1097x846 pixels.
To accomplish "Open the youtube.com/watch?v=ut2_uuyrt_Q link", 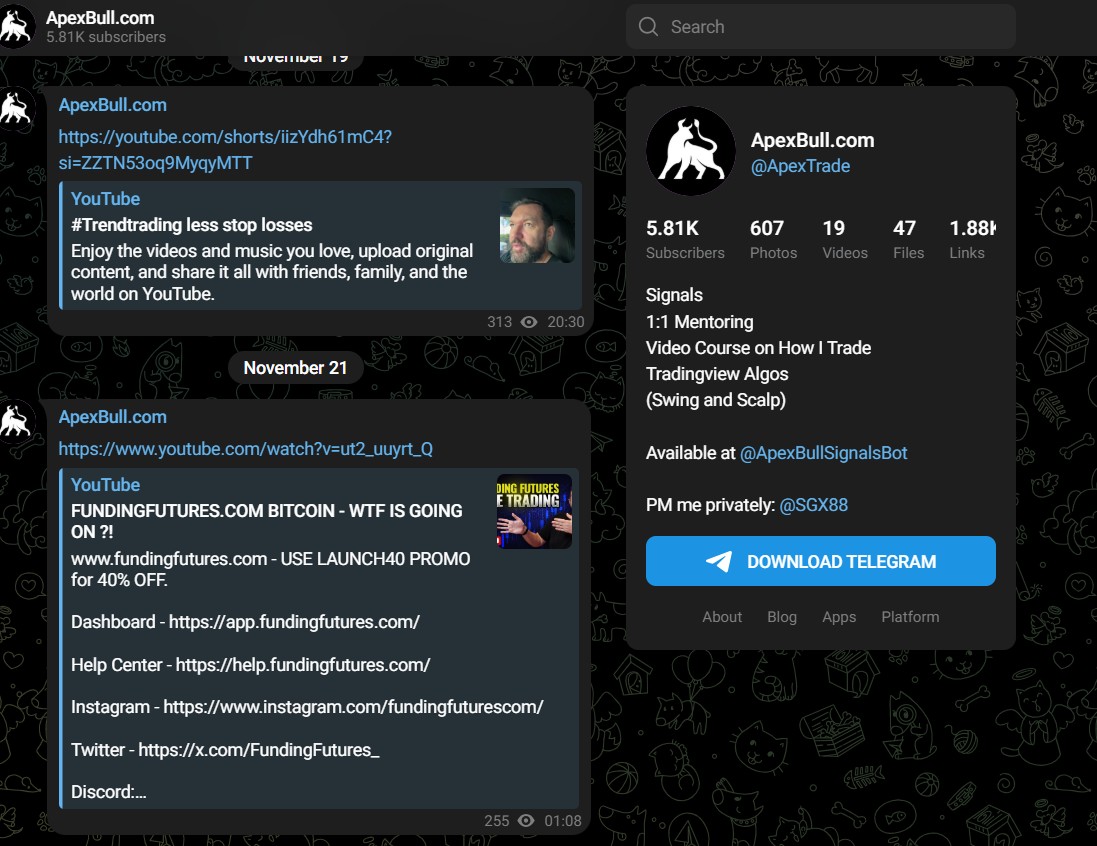I will 246,449.
